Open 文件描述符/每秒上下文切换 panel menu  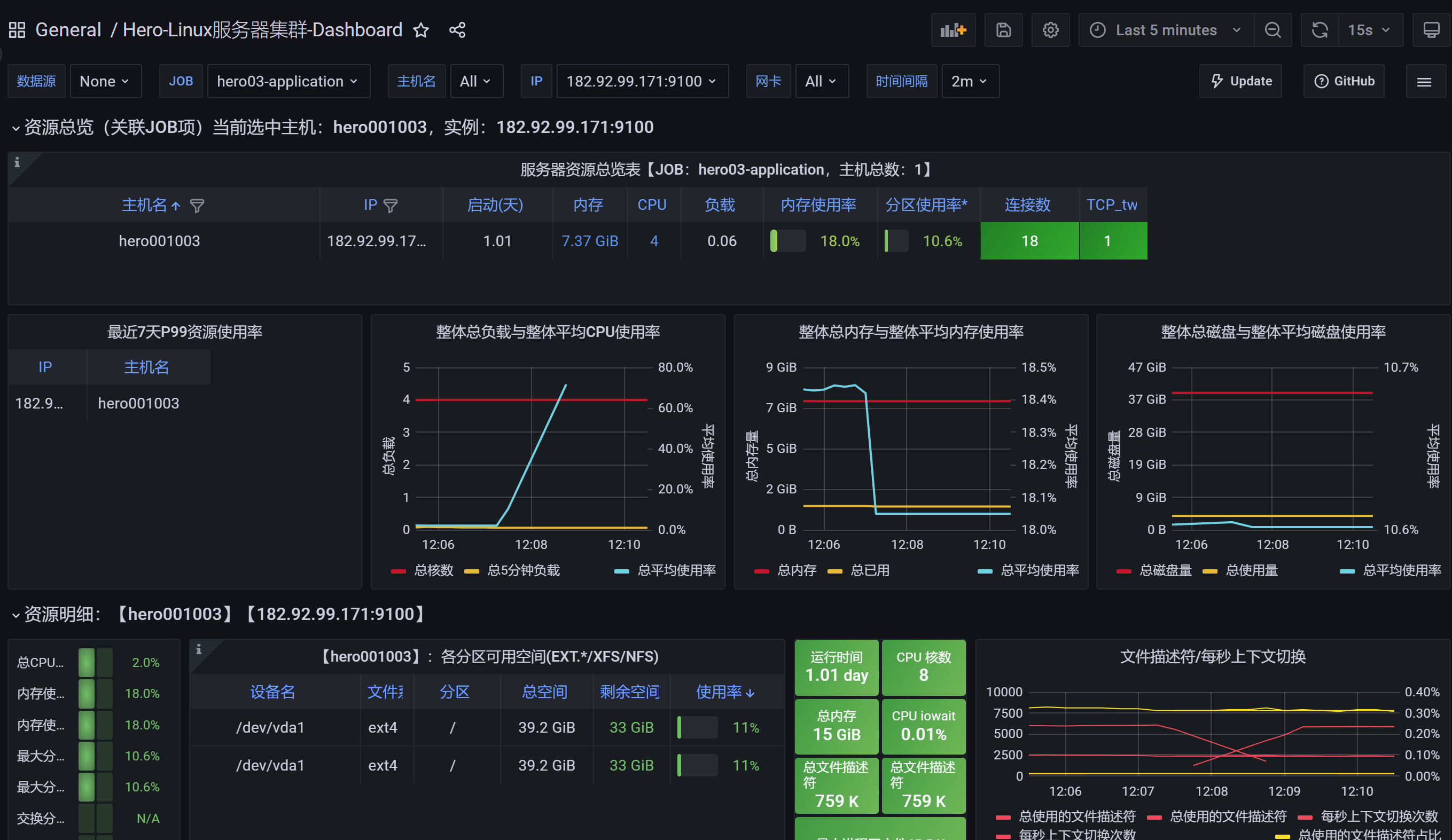tap(1212, 657)
